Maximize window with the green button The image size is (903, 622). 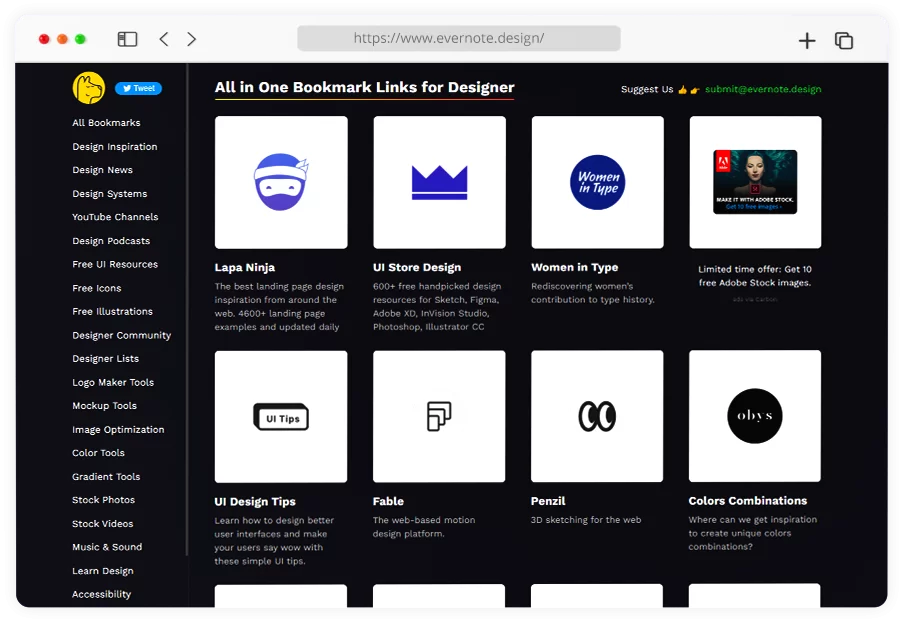80,39
